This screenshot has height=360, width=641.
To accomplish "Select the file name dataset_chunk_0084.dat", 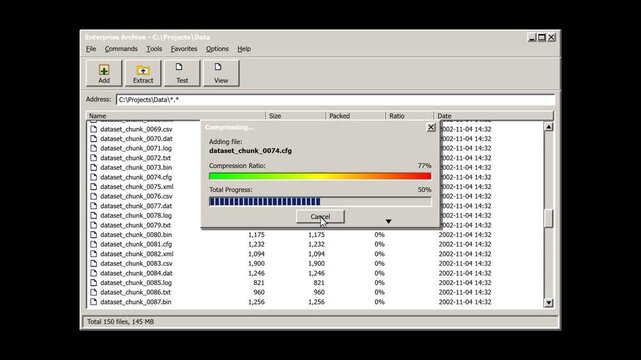I will coord(136,273).
